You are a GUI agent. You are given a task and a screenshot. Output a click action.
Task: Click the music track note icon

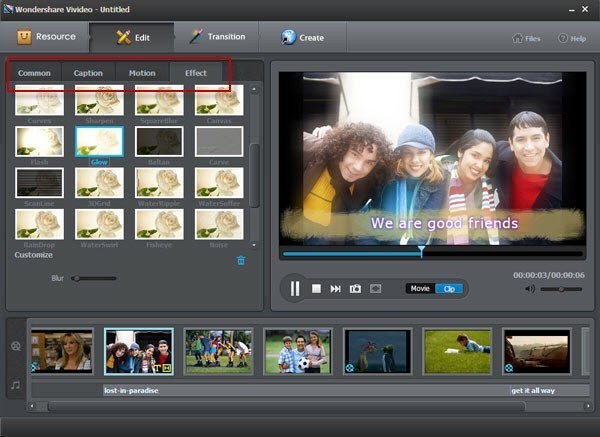[x=15, y=384]
